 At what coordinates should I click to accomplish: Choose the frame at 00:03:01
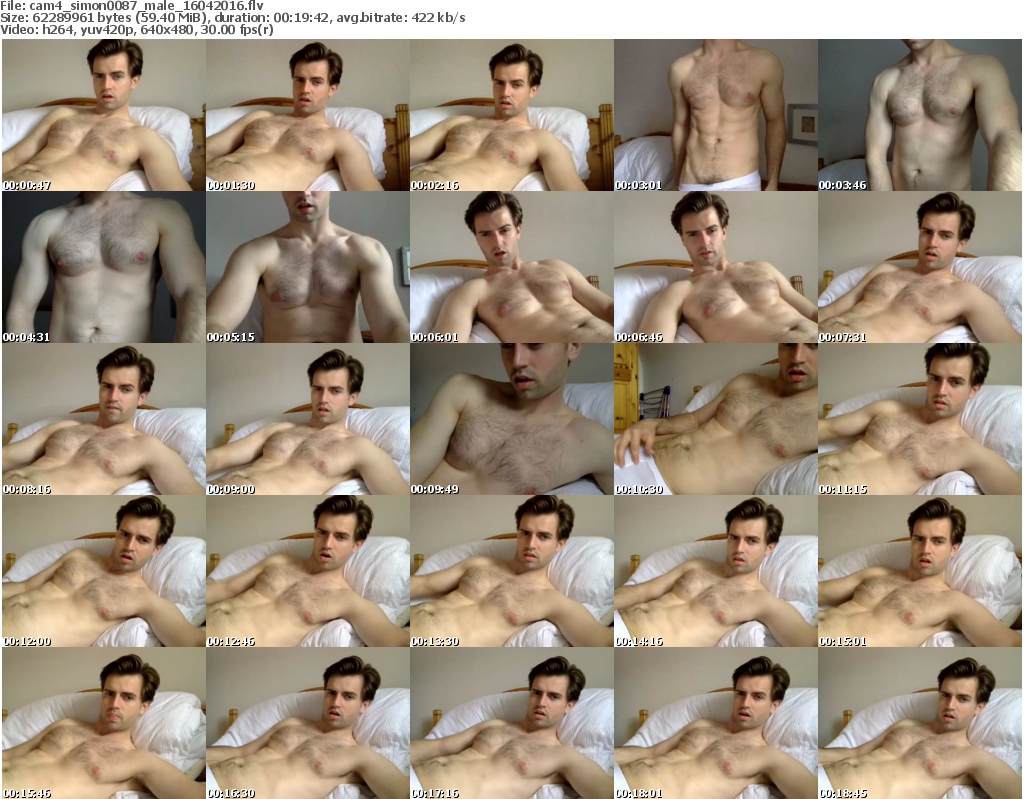pyautogui.click(x=716, y=115)
